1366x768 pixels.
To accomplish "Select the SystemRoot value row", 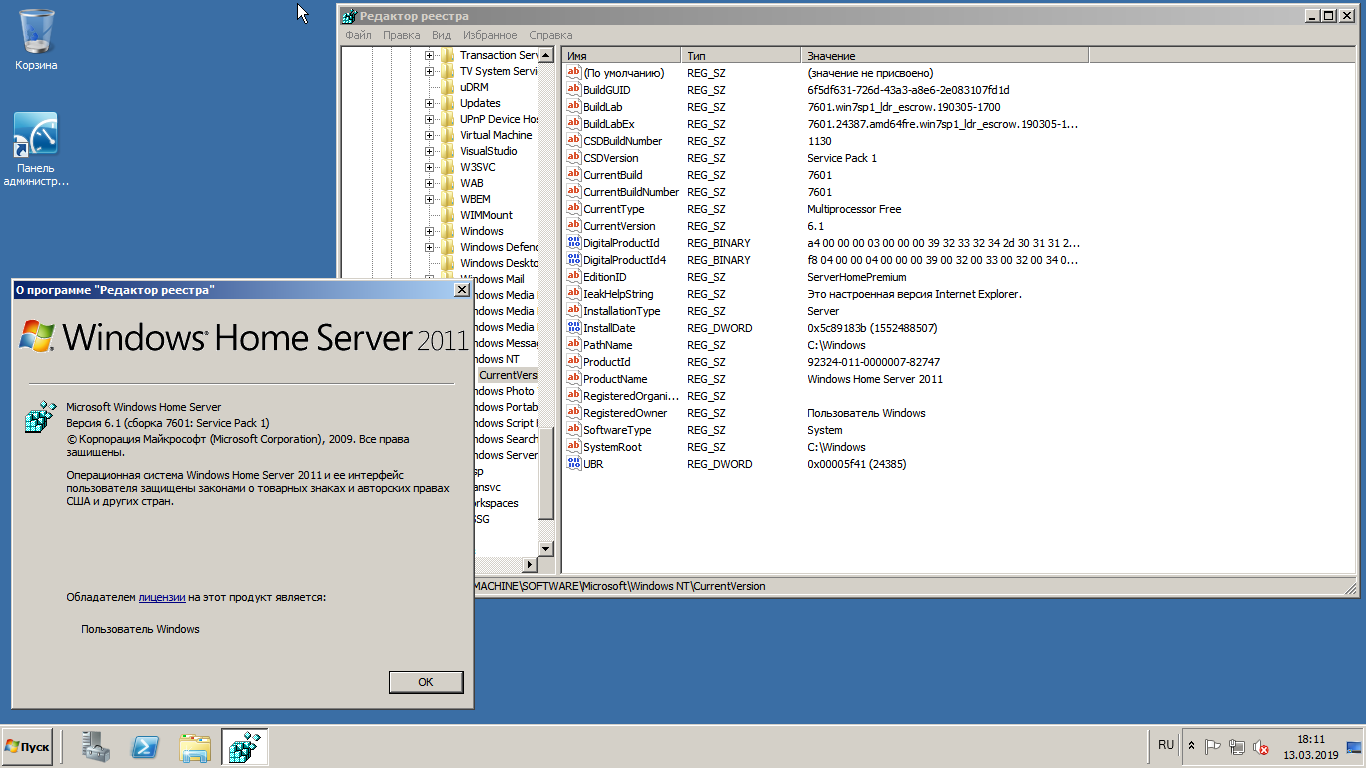I will coord(825,447).
